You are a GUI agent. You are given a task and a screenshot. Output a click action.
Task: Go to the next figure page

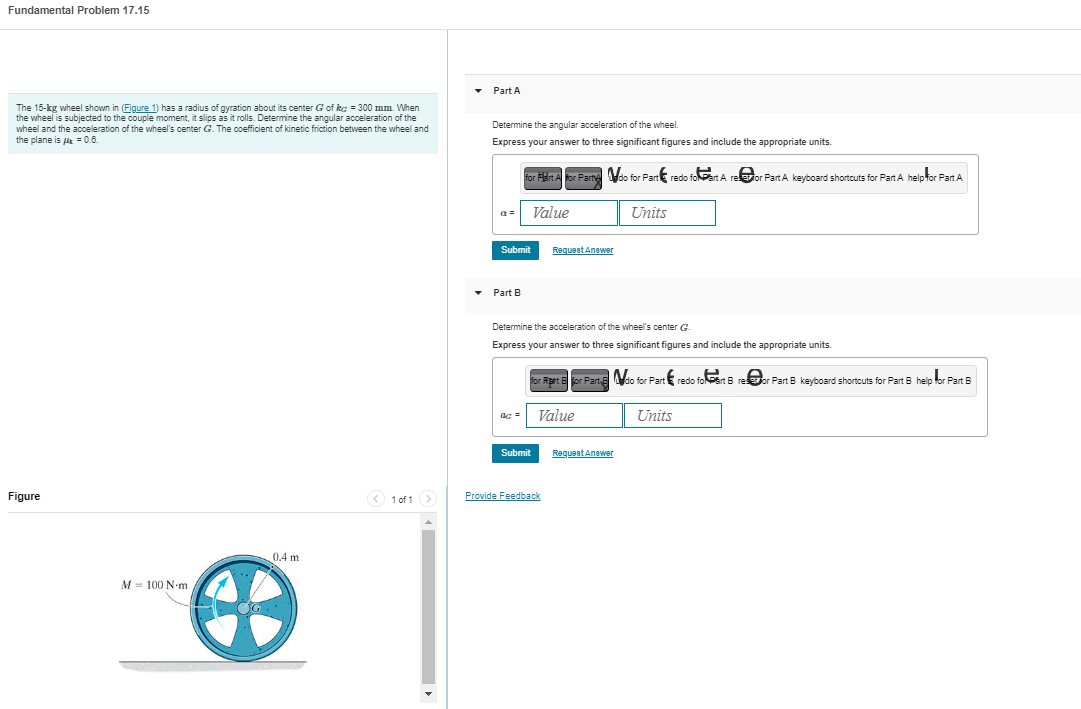point(428,498)
